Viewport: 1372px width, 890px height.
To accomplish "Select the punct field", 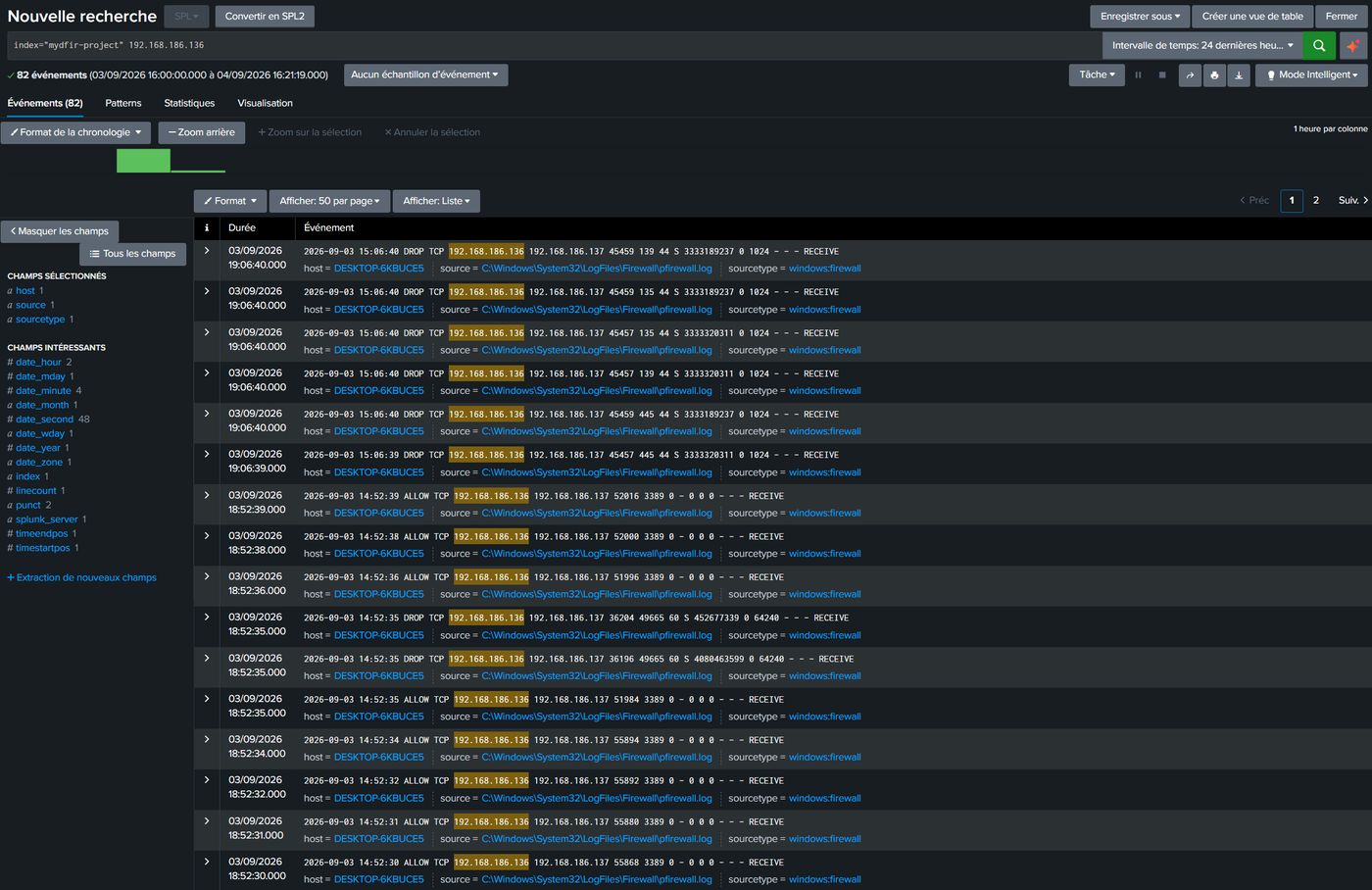I will (28, 506).
